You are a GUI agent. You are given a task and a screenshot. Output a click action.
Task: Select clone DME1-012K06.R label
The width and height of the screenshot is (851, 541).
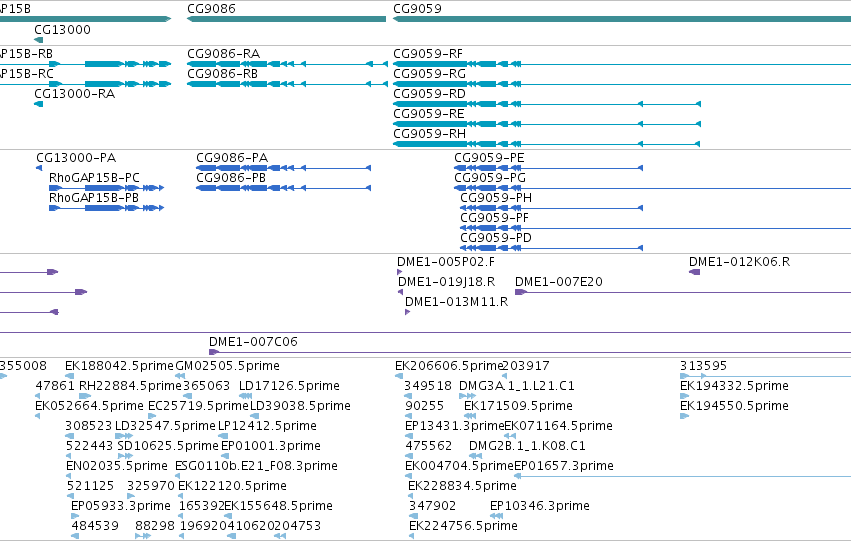coord(739,262)
